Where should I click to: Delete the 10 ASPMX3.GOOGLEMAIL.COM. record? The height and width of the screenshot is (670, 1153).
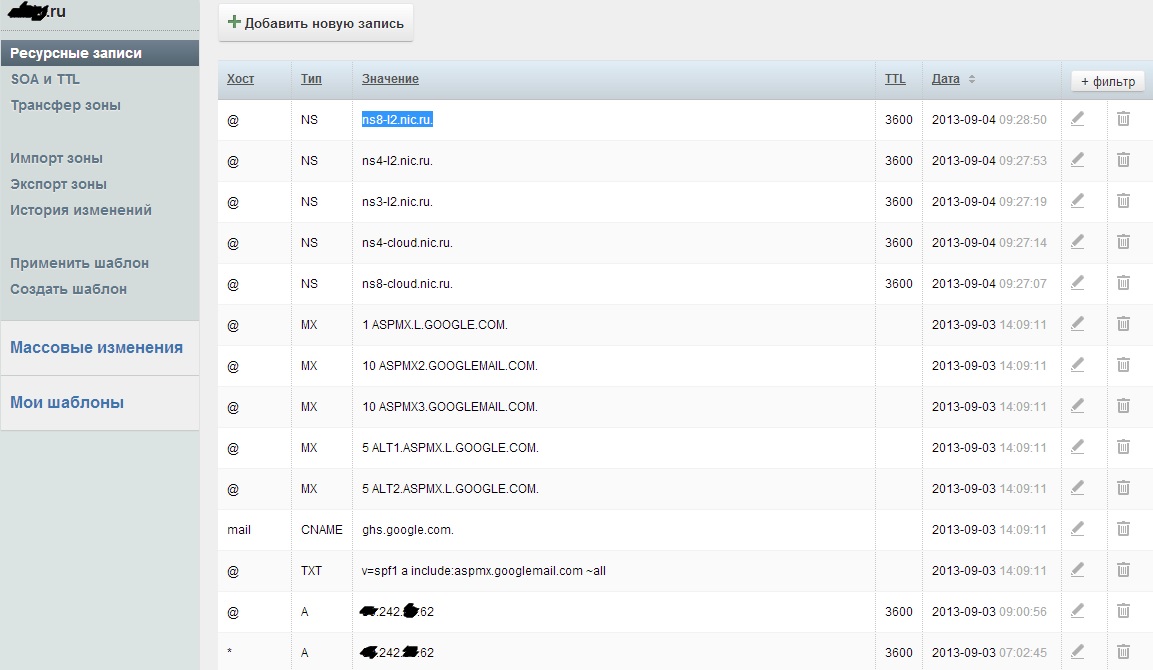[1123, 406]
